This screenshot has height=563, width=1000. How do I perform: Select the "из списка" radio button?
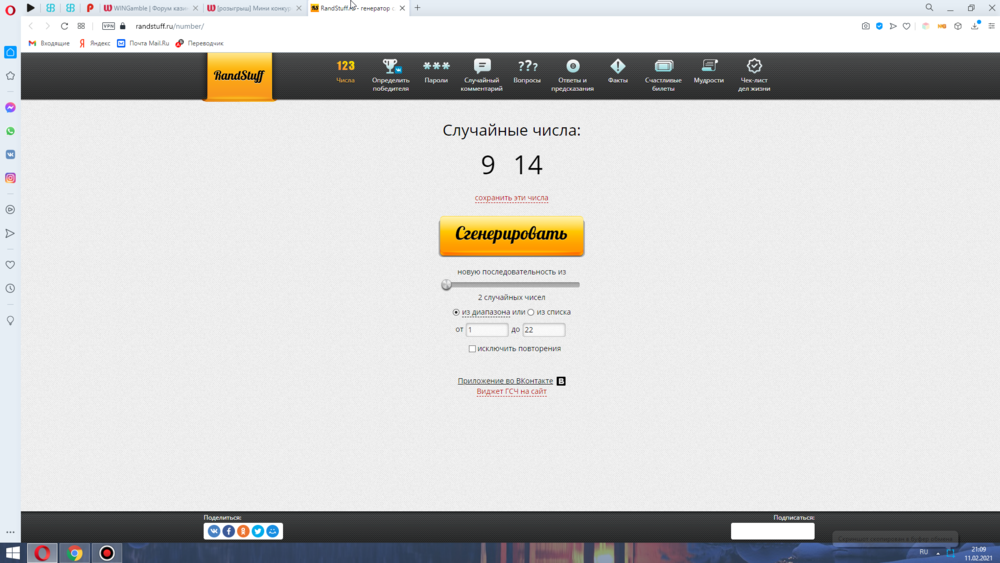pyautogui.click(x=531, y=312)
